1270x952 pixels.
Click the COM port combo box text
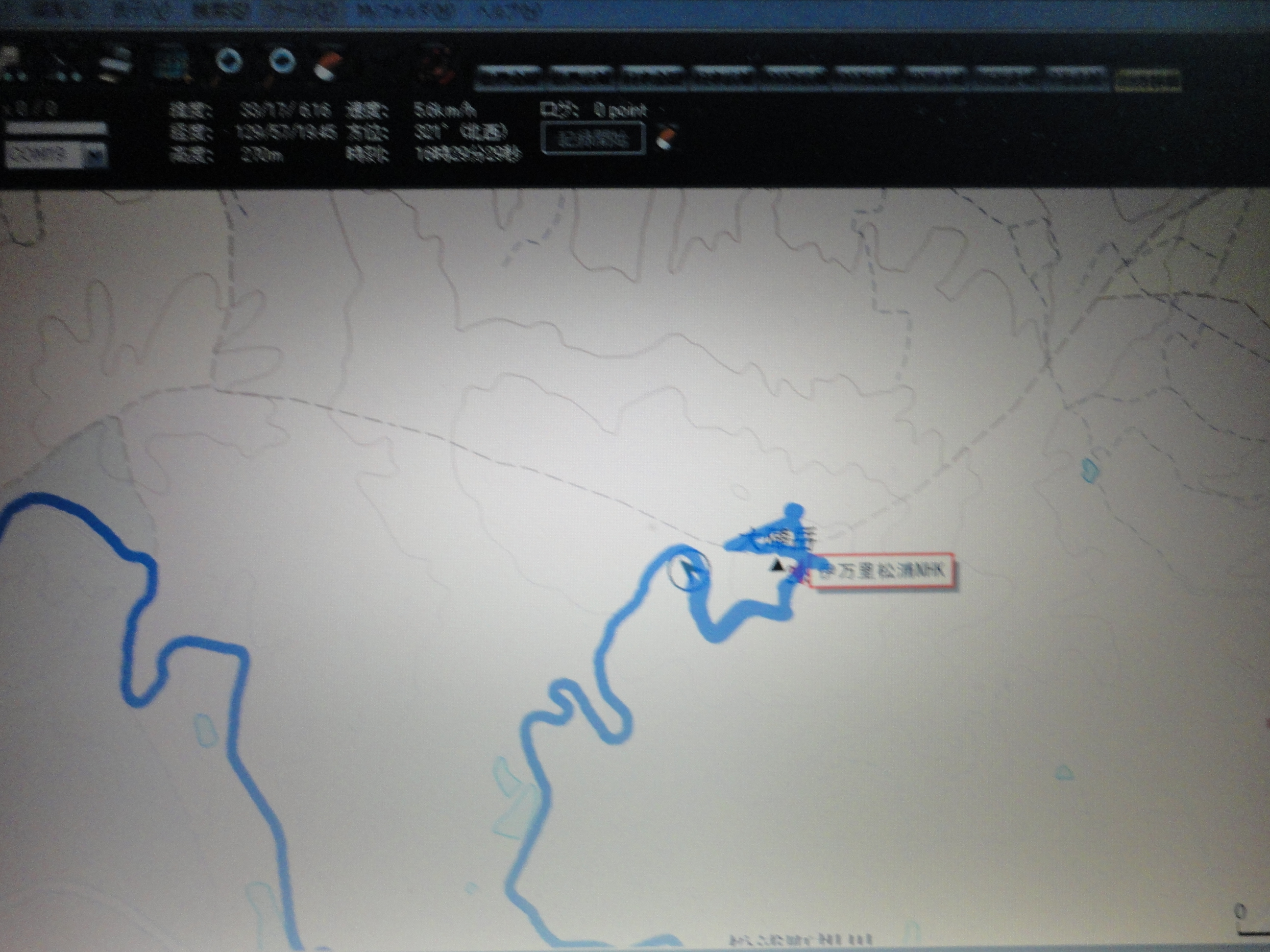coord(43,155)
